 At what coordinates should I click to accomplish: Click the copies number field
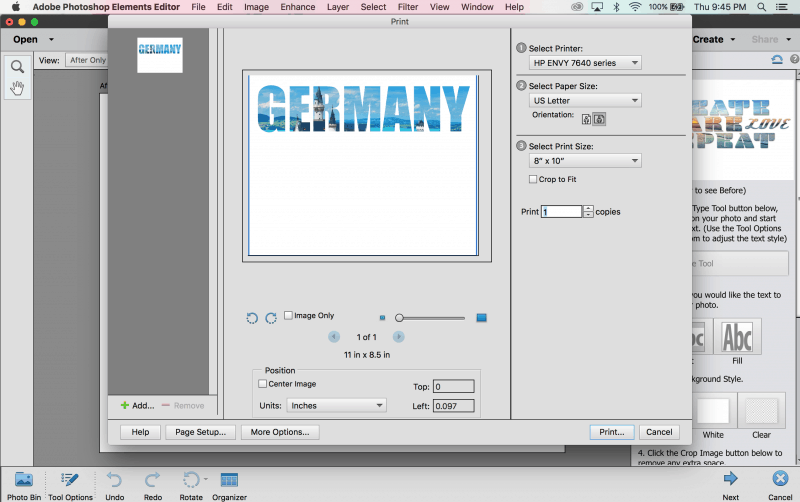coord(561,211)
